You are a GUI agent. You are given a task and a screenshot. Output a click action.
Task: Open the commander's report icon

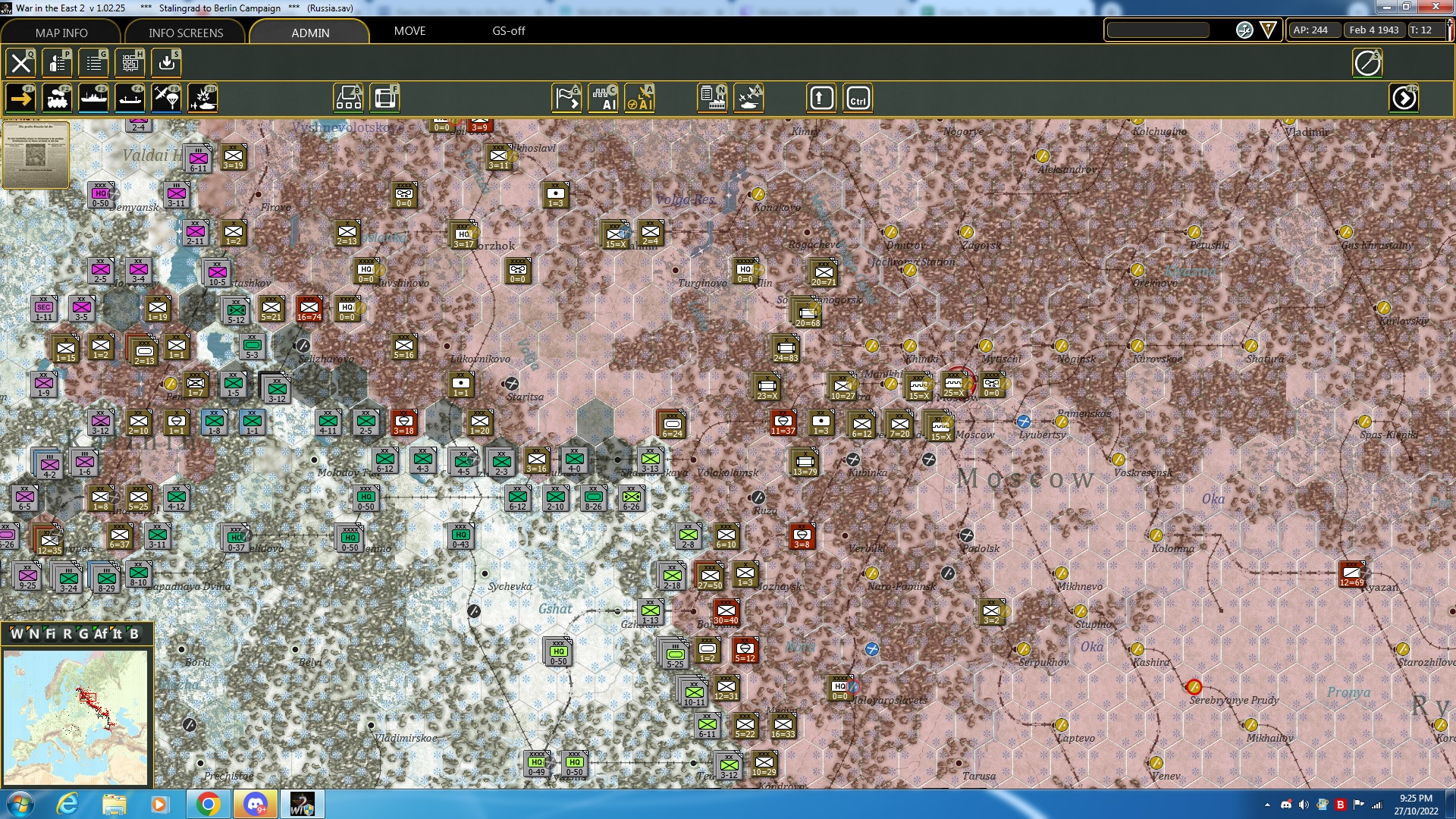57,63
